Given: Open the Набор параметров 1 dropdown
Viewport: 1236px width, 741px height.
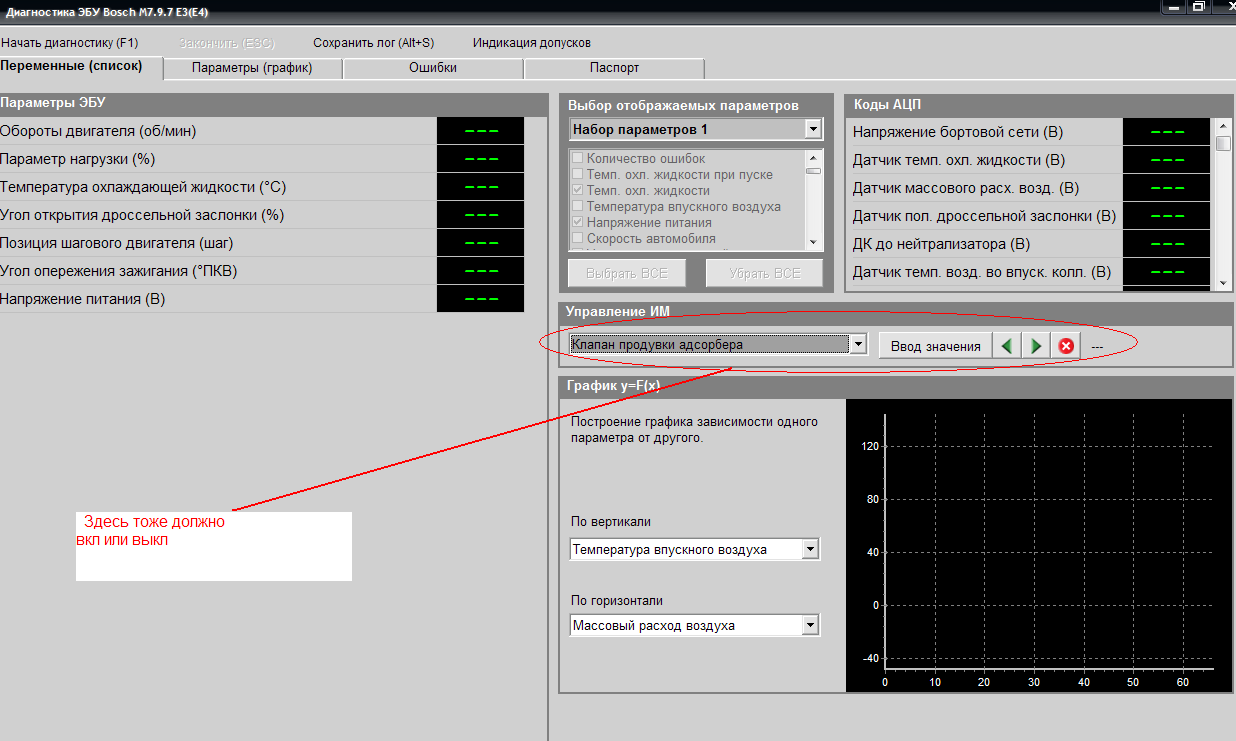Looking at the screenshot, I should (812, 130).
